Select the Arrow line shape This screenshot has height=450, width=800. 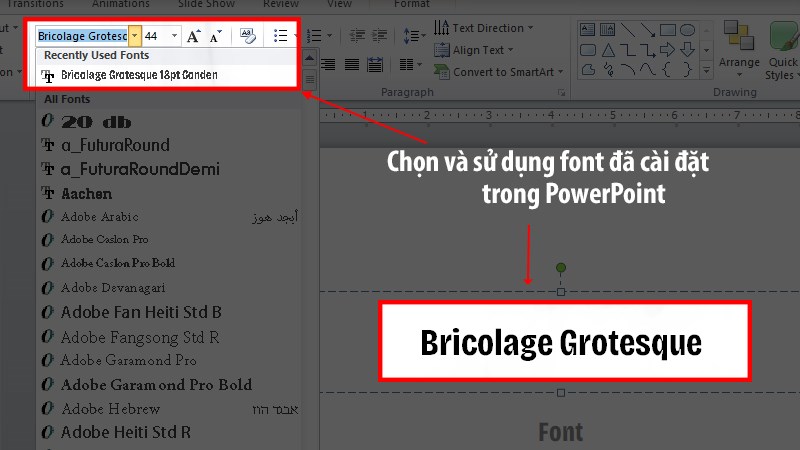[648, 30]
